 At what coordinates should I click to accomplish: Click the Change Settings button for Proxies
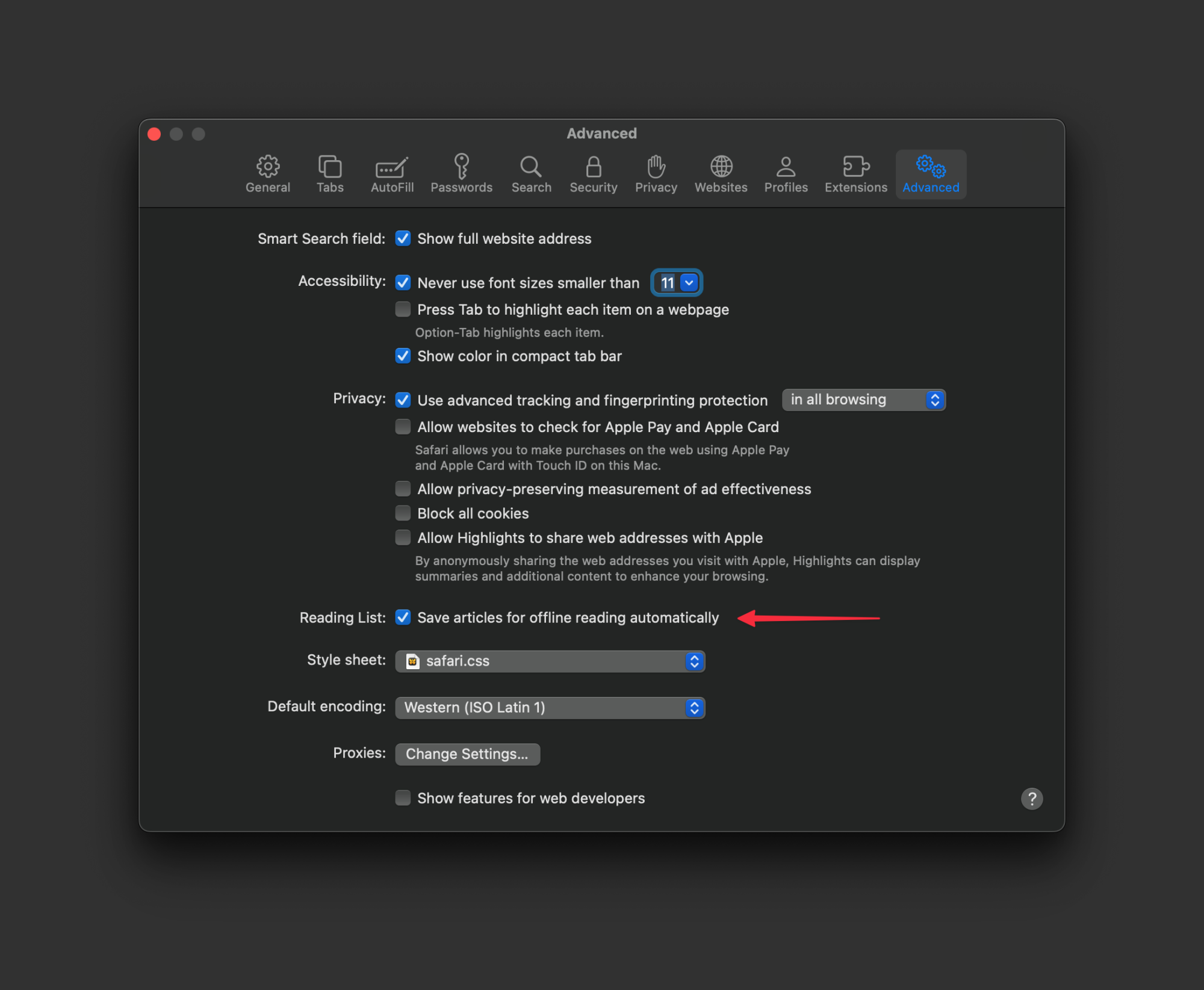coord(468,753)
